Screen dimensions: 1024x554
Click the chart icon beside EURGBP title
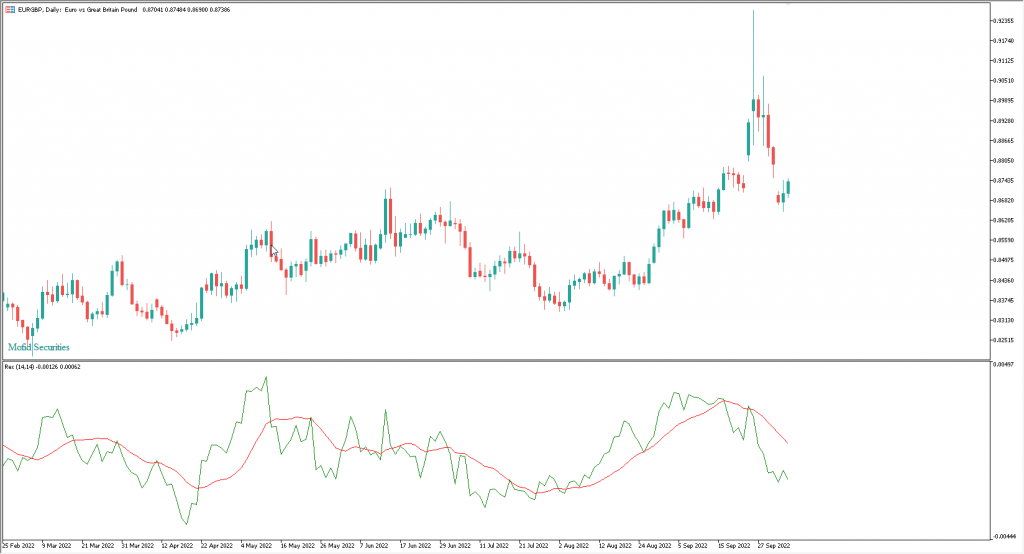click(8, 9)
